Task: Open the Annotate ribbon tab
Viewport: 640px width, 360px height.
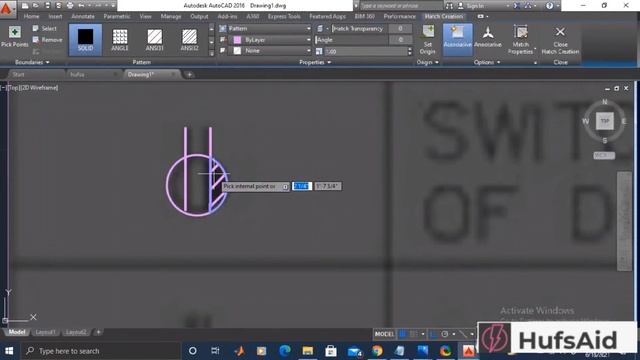Action: pyautogui.click(x=83, y=16)
